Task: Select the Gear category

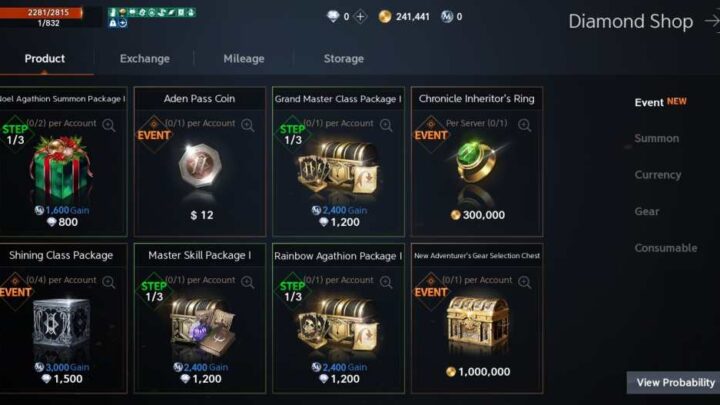Action: (x=647, y=212)
